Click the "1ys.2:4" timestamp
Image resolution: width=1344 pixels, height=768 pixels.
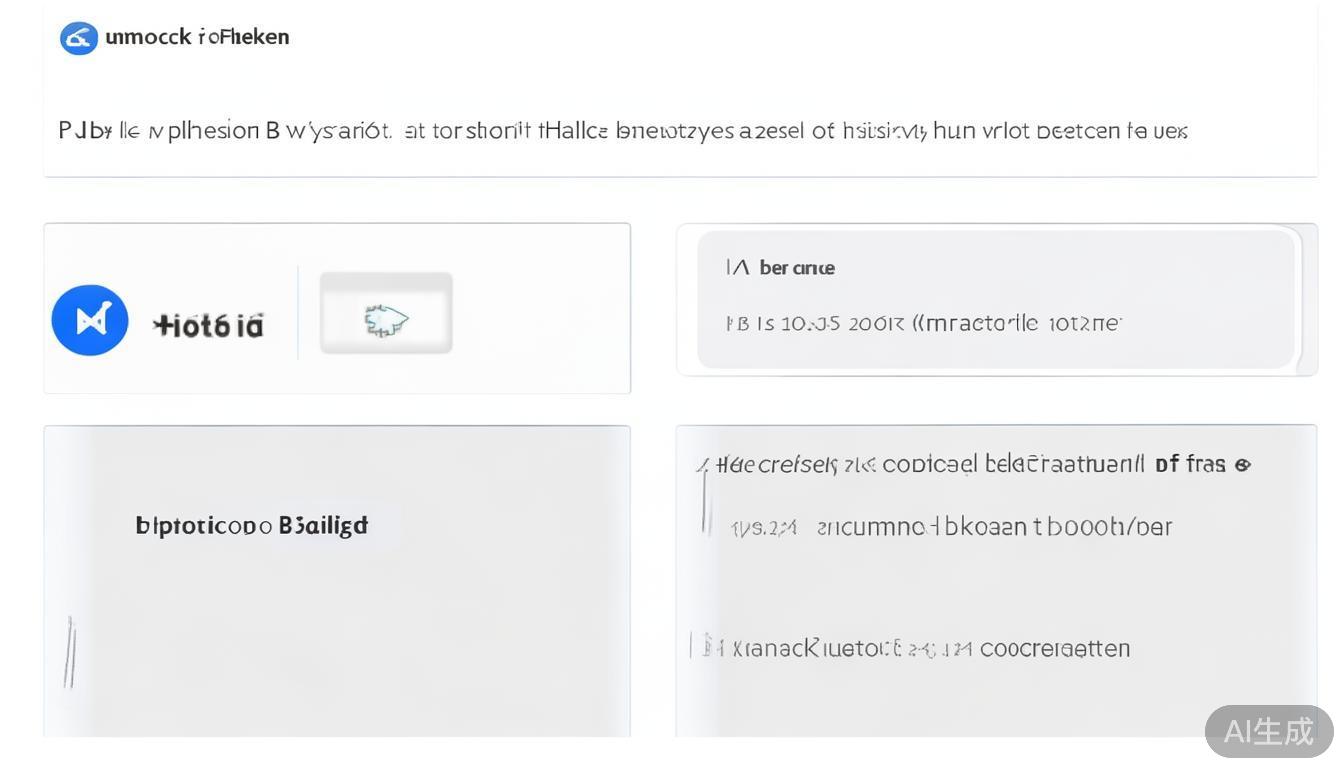(763, 528)
